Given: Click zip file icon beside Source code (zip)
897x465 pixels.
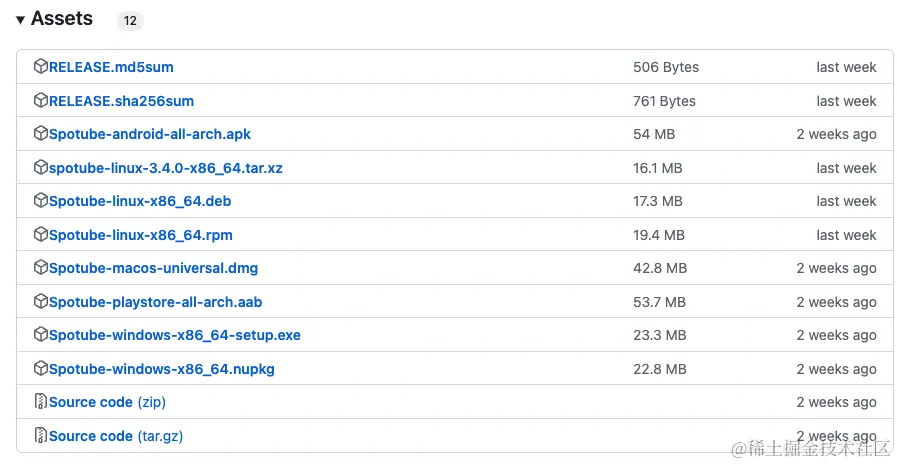Looking at the screenshot, I should [41, 402].
